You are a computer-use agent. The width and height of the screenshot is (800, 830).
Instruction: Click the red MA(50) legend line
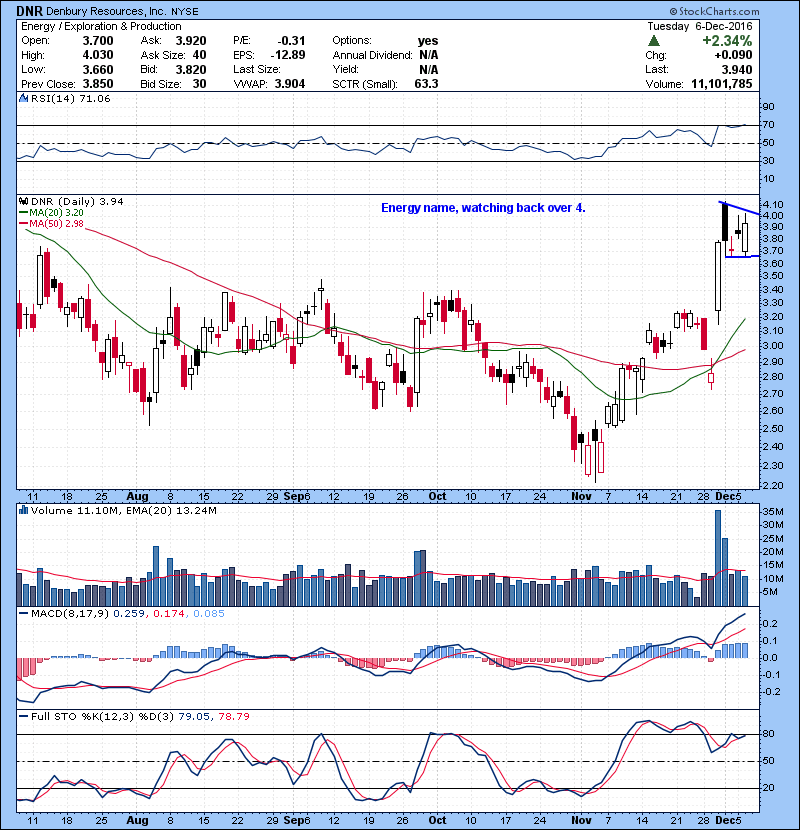pos(23,224)
